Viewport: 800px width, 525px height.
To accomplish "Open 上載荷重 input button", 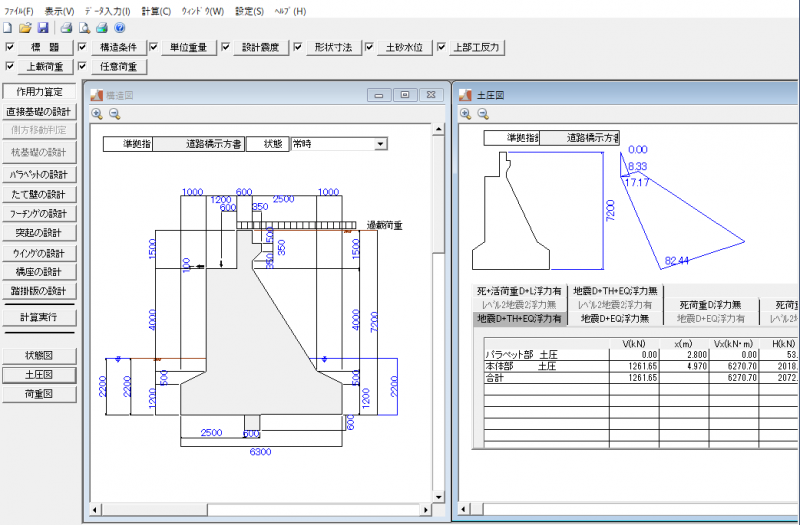I will [45, 67].
